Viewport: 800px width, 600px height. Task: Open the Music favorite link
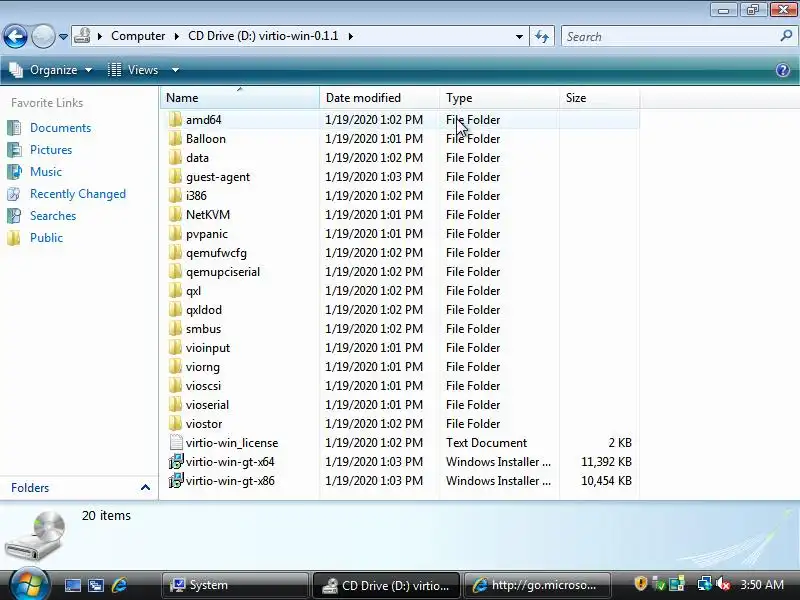[x=46, y=171]
